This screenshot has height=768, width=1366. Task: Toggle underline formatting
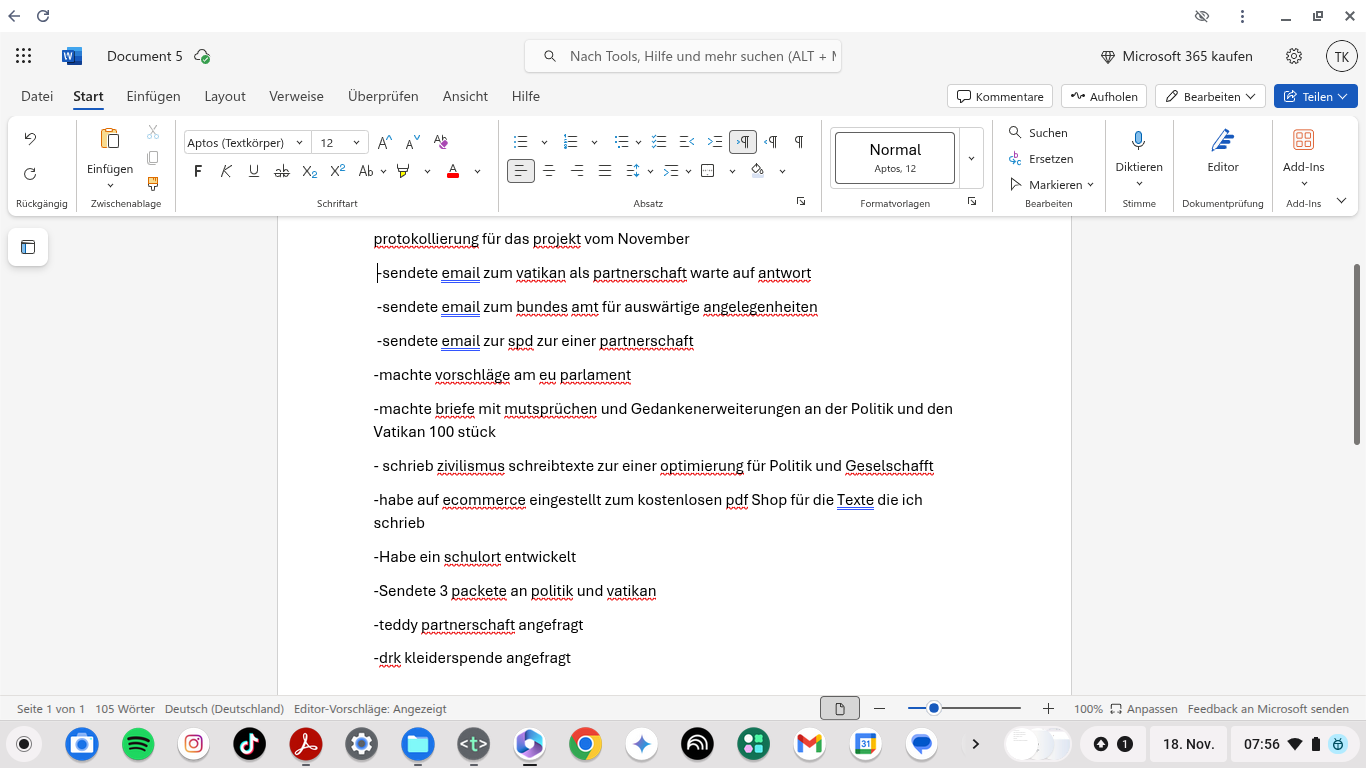(254, 171)
